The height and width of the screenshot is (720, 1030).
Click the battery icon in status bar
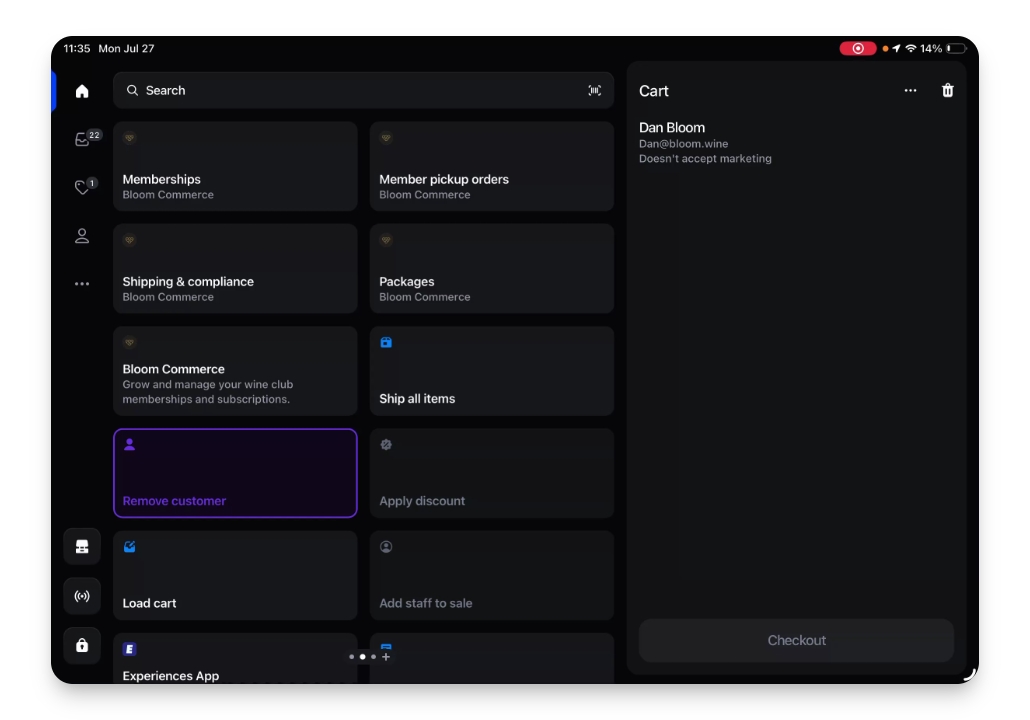click(956, 49)
